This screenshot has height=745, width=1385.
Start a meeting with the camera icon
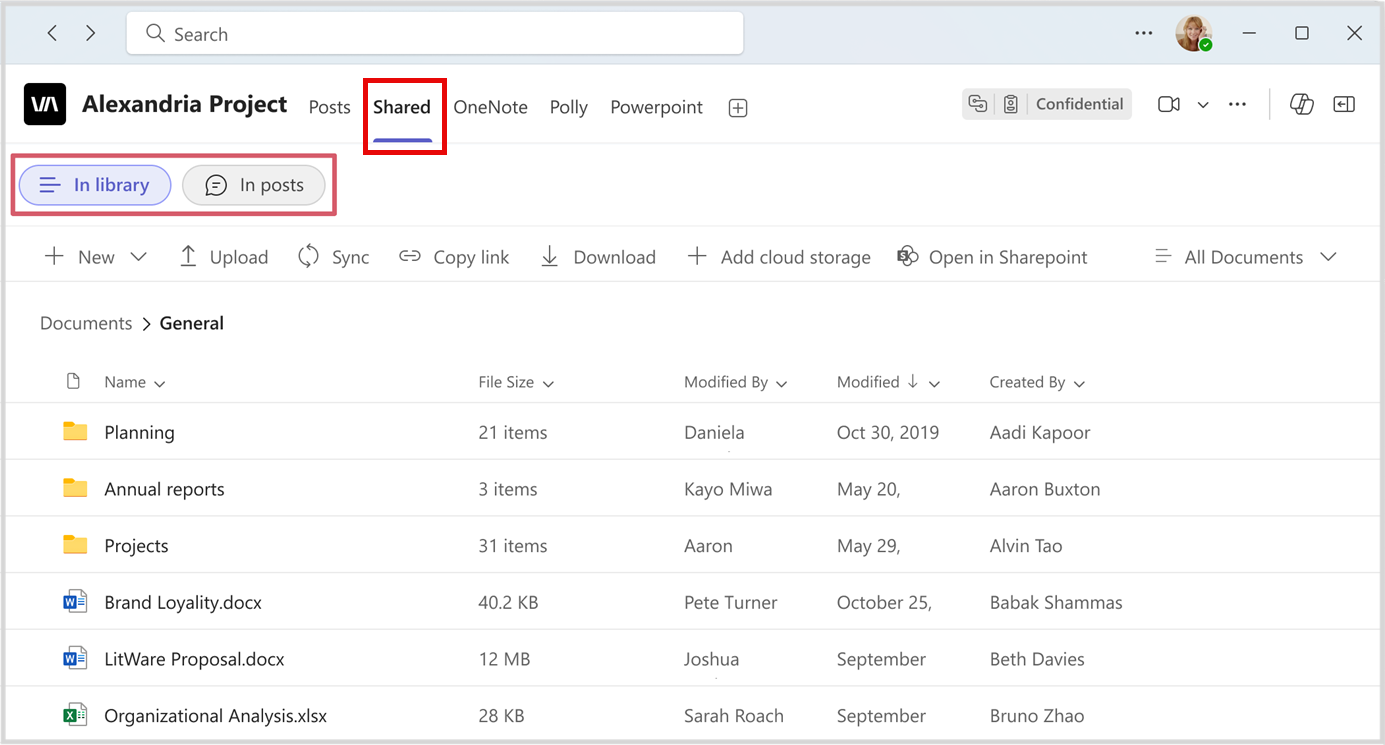pyautogui.click(x=1168, y=104)
